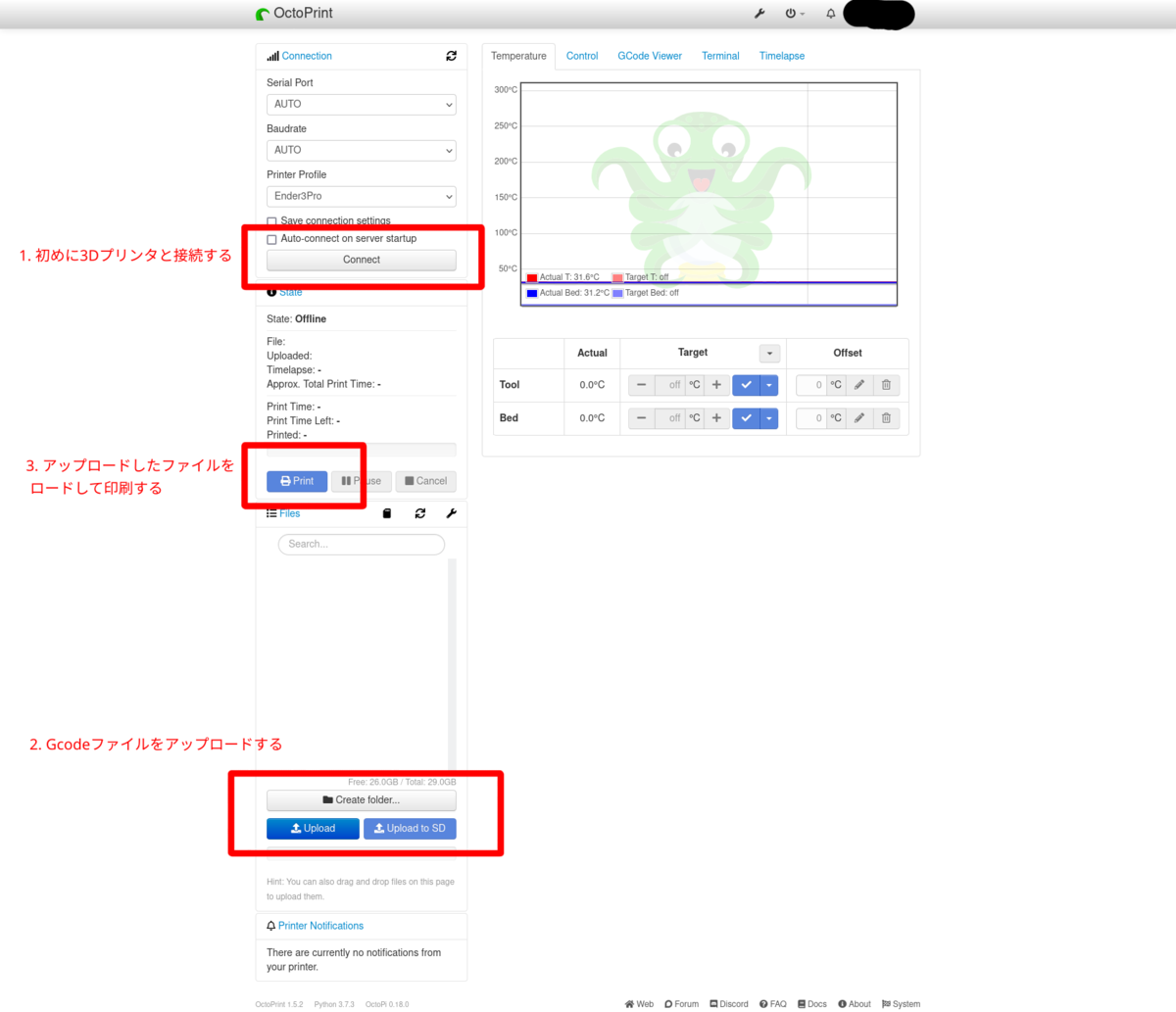Viewport: 1176px width, 1012px height.
Task: Open the Terminal tab
Action: tap(720, 56)
